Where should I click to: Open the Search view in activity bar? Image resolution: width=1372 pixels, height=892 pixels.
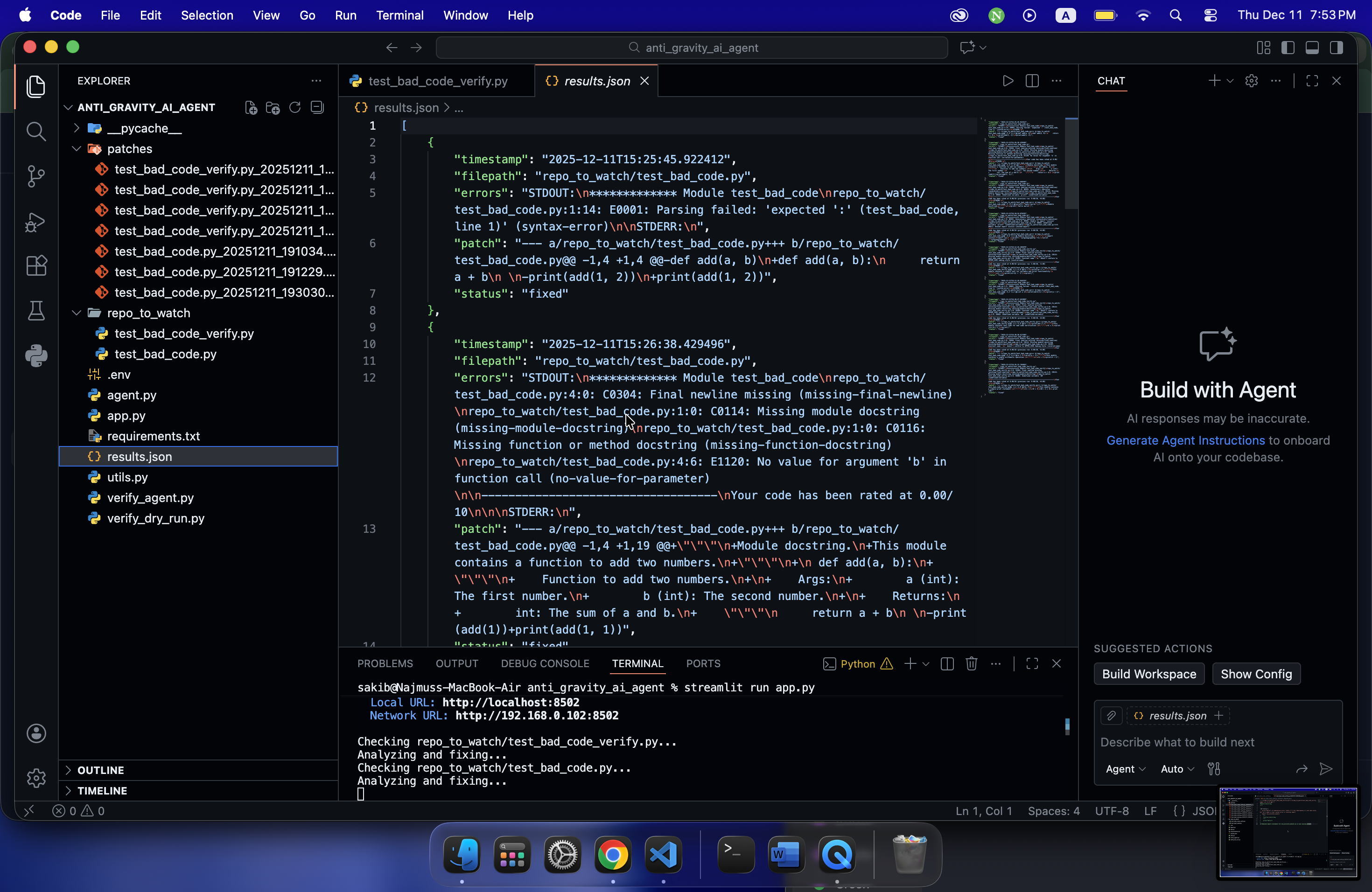point(36,132)
